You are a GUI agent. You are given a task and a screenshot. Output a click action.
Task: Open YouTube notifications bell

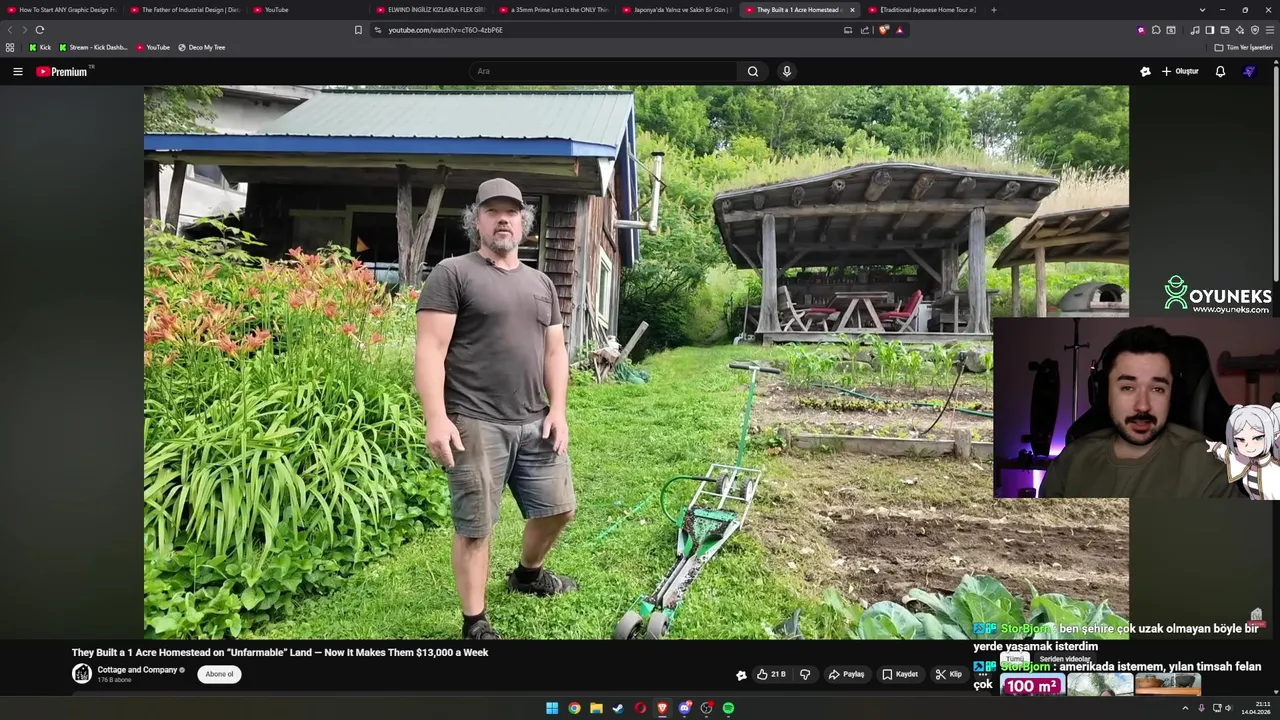point(1220,71)
